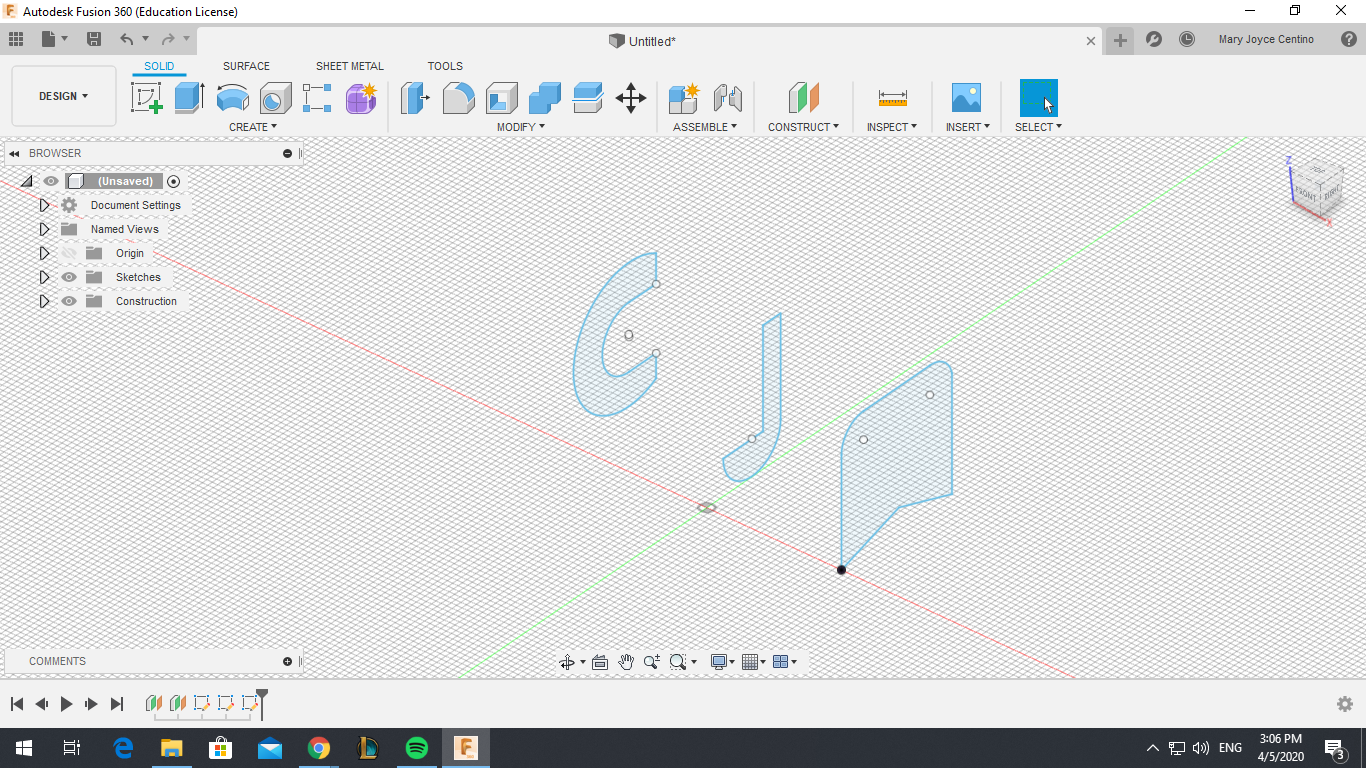Collapse the Comments panel
Viewport: 1366px width, 768px height.
pyautogui.click(x=288, y=661)
